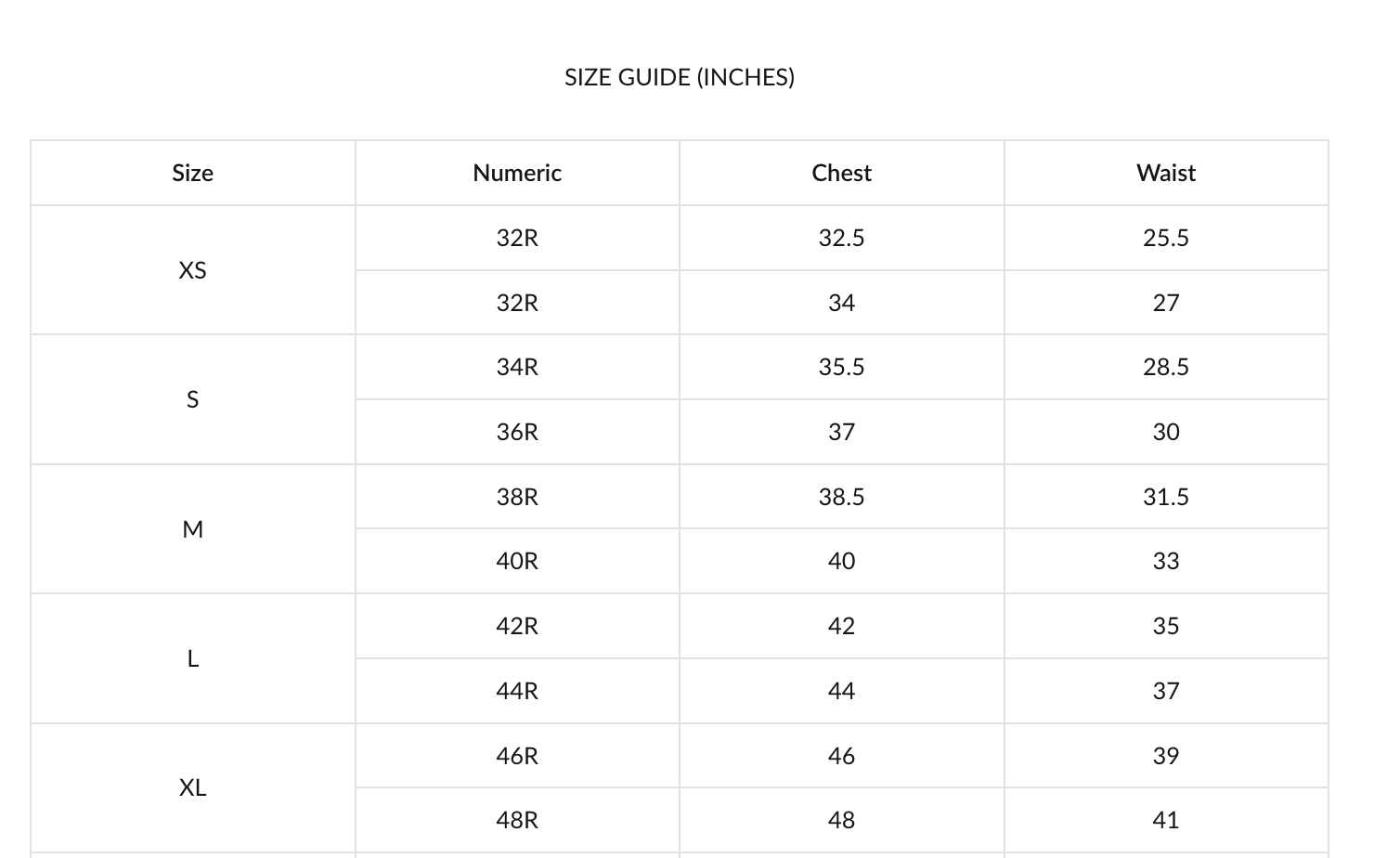The width and height of the screenshot is (1400, 858).
Task: Select the Chest column header
Action: click(x=842, y=173)
